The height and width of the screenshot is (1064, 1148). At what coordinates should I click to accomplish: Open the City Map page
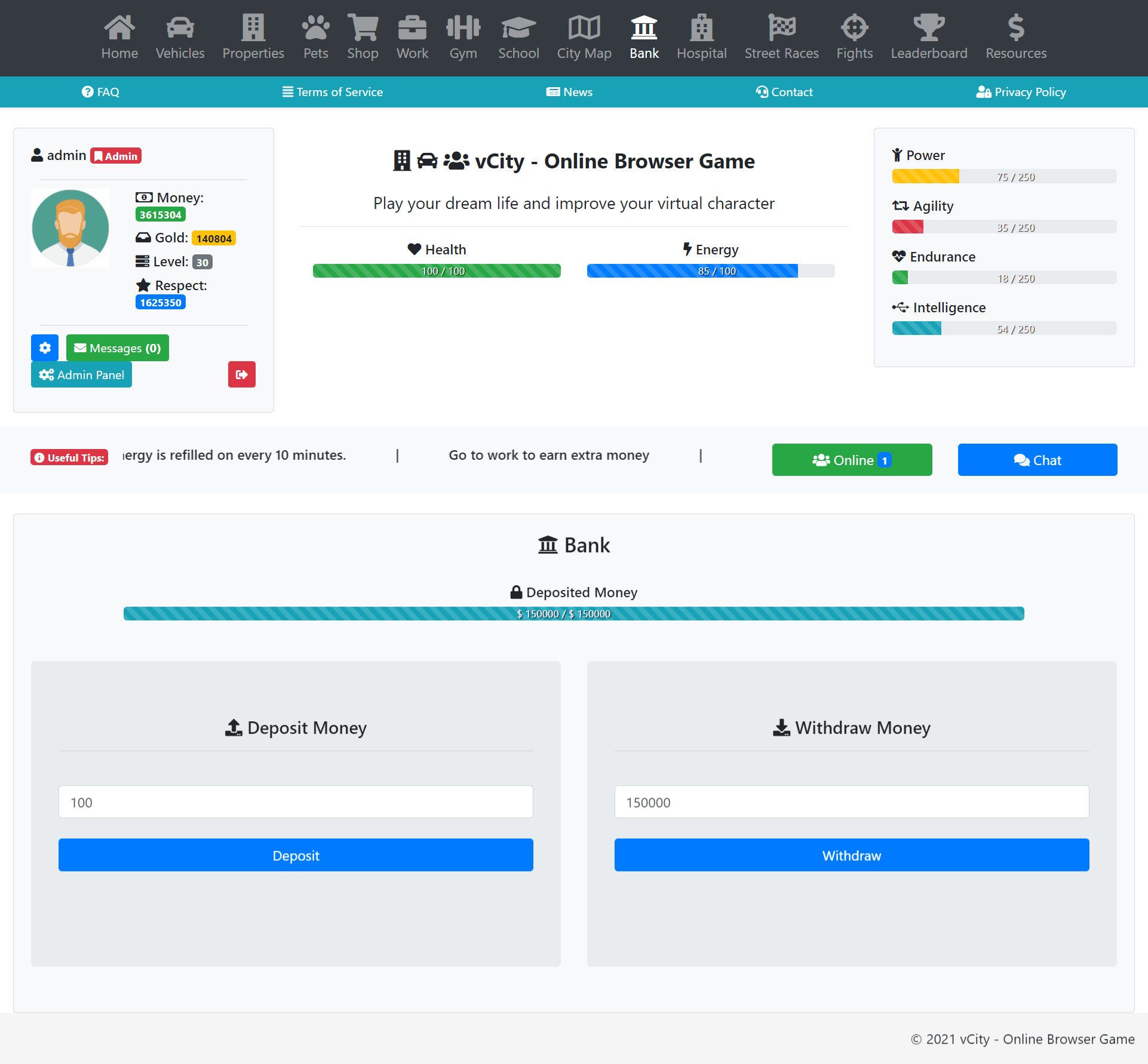584,38
